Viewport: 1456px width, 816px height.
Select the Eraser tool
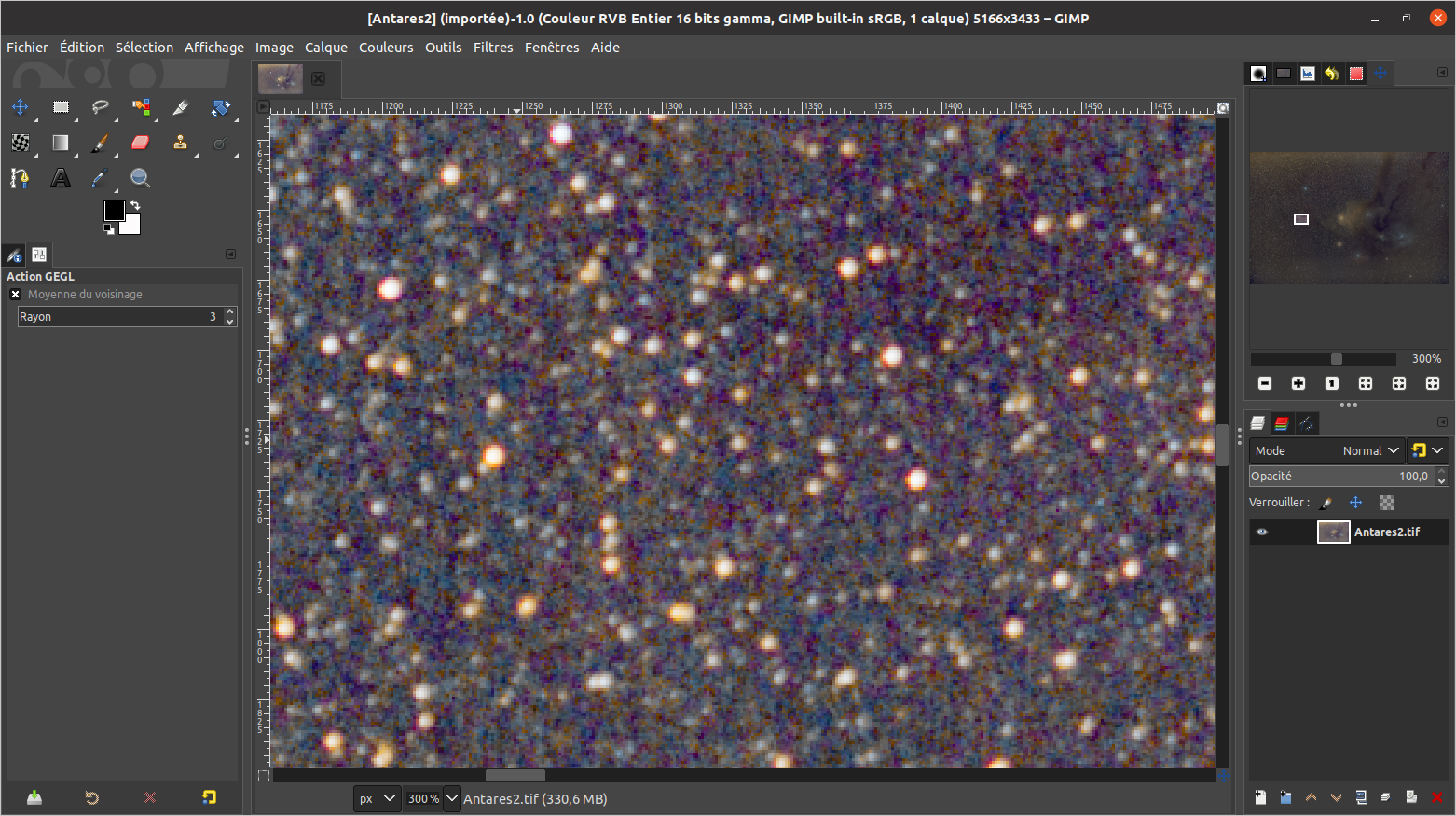141,143
